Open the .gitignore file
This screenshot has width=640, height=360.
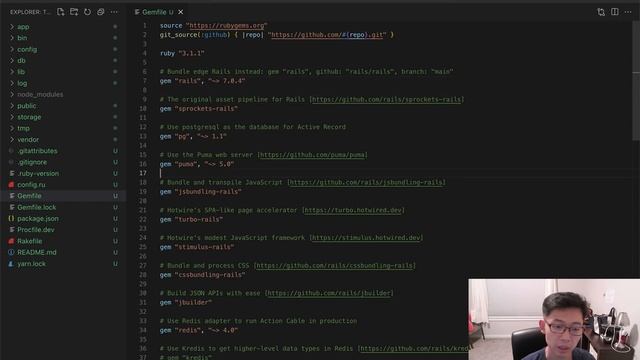coord(32,162)
